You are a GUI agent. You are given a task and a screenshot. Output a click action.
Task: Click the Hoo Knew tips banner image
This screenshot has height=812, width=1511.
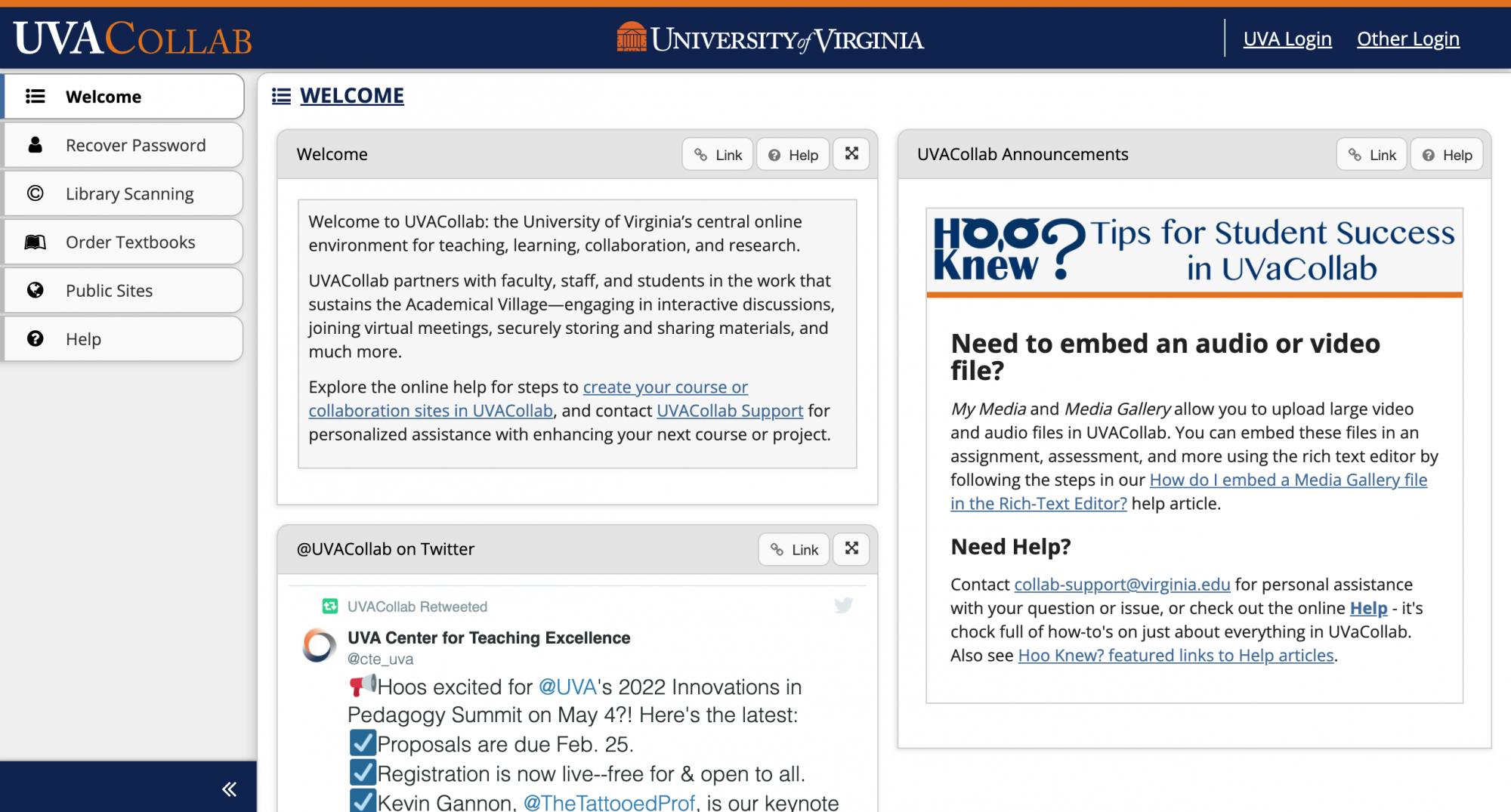point(1194,252)
